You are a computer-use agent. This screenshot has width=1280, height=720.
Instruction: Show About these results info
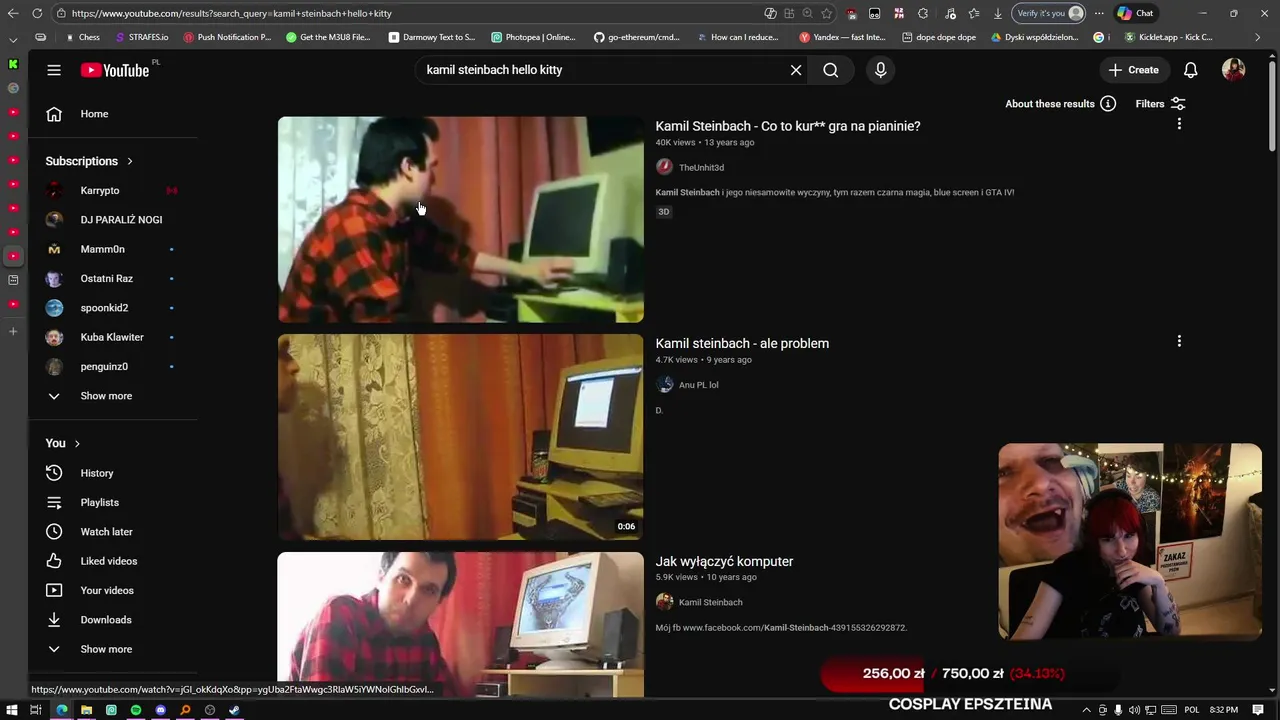pos(1060,104)
